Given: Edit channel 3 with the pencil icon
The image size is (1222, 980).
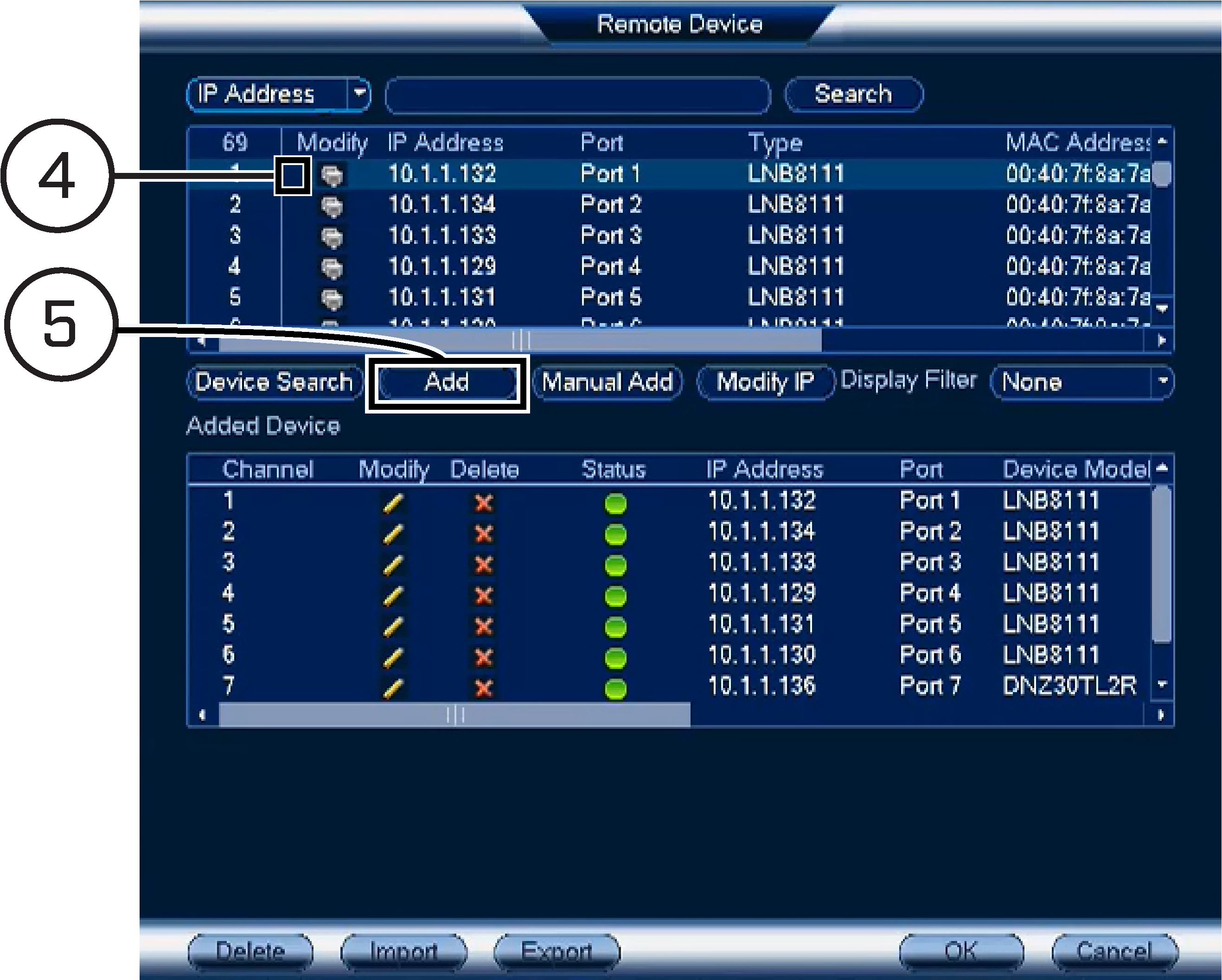Looking at the screenshot, I should pyautogui.click(x=393, y=565).
